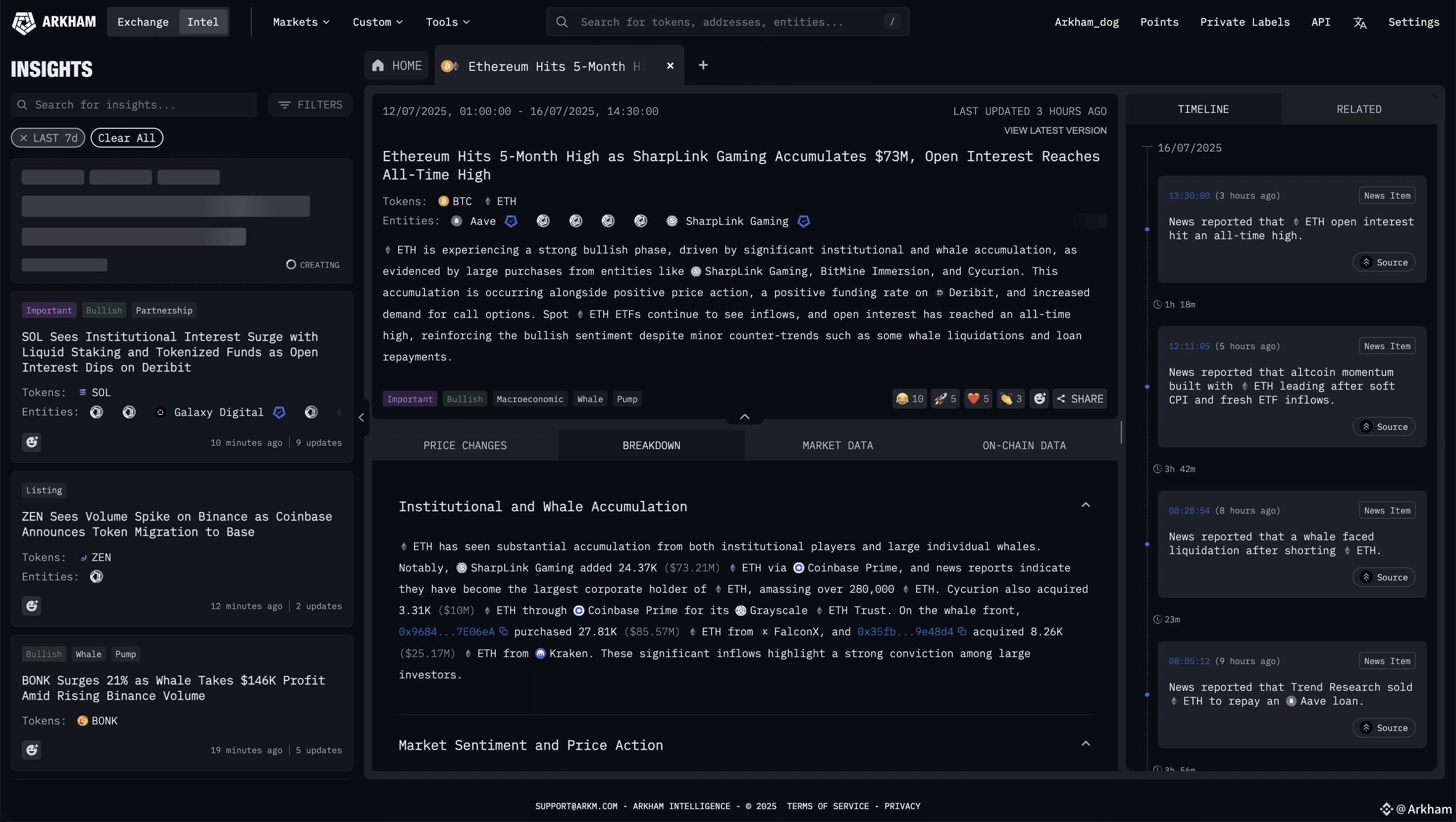Remove the LAST 7d filter chip
The width and height of the screenshot is (1456, 822).
(23, 138)
